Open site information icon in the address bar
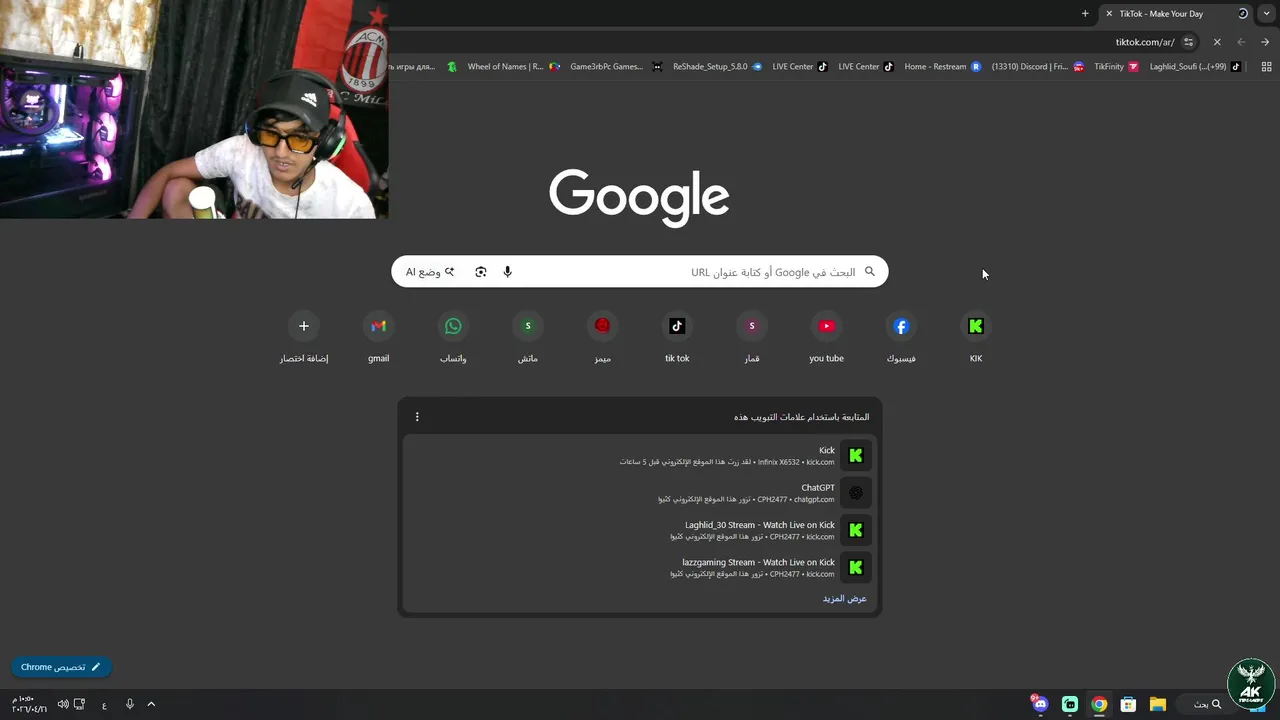 click(1188, 42)
